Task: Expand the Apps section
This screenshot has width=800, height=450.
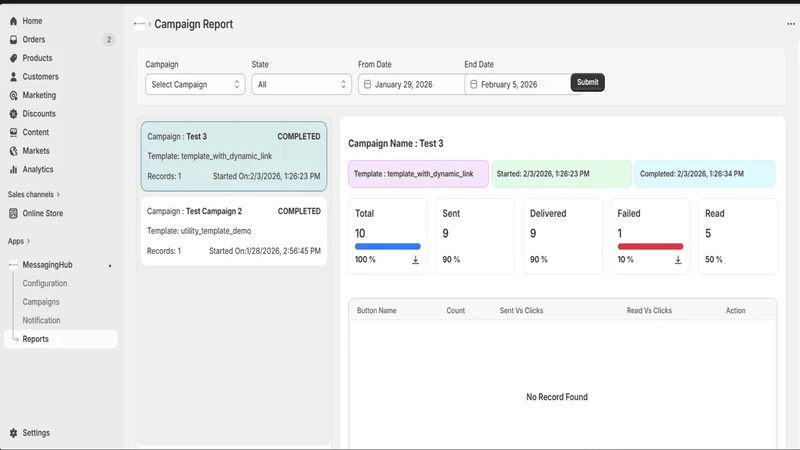Action: (x=19, y=241)
